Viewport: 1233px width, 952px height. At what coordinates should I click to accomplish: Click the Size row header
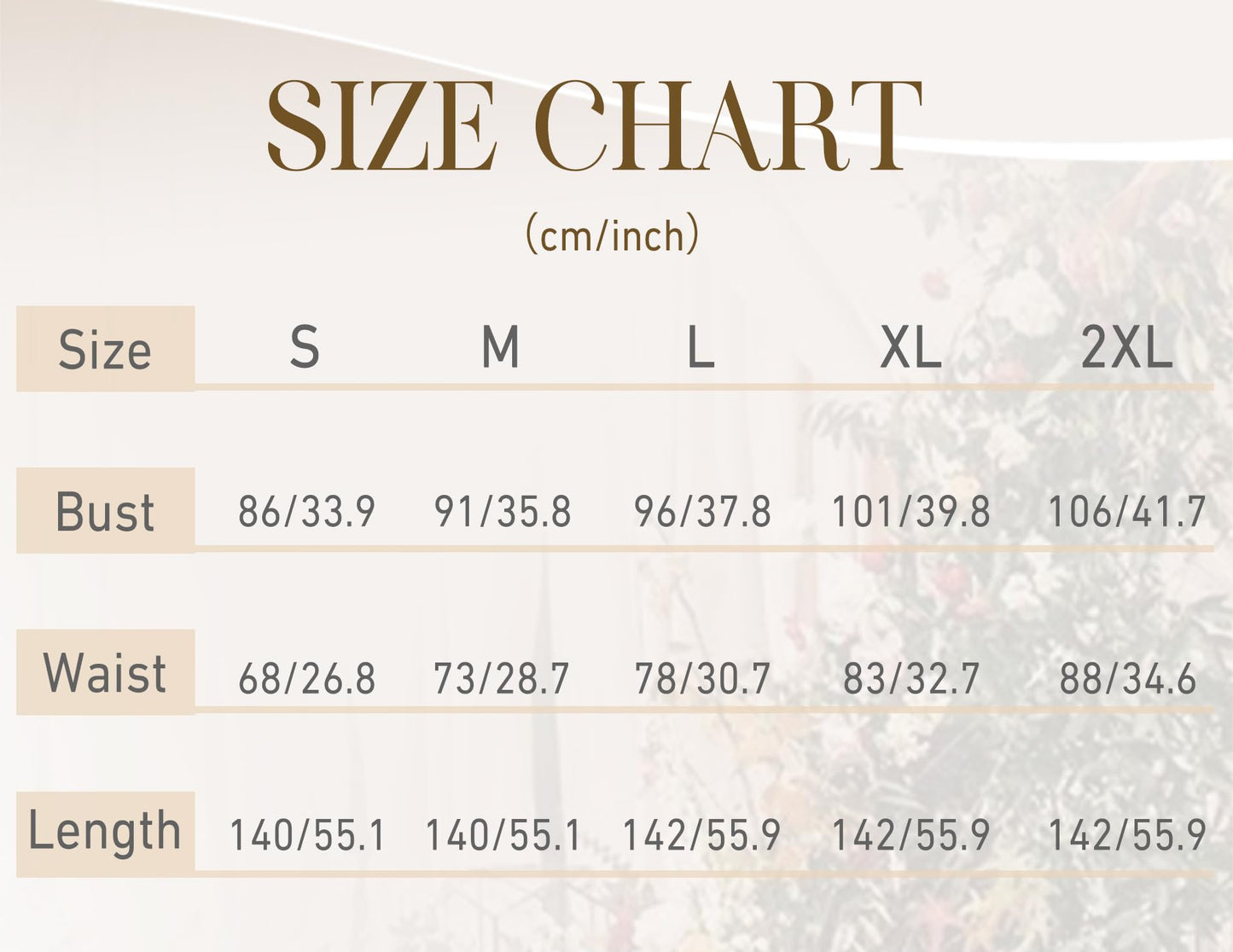[105, 349]
